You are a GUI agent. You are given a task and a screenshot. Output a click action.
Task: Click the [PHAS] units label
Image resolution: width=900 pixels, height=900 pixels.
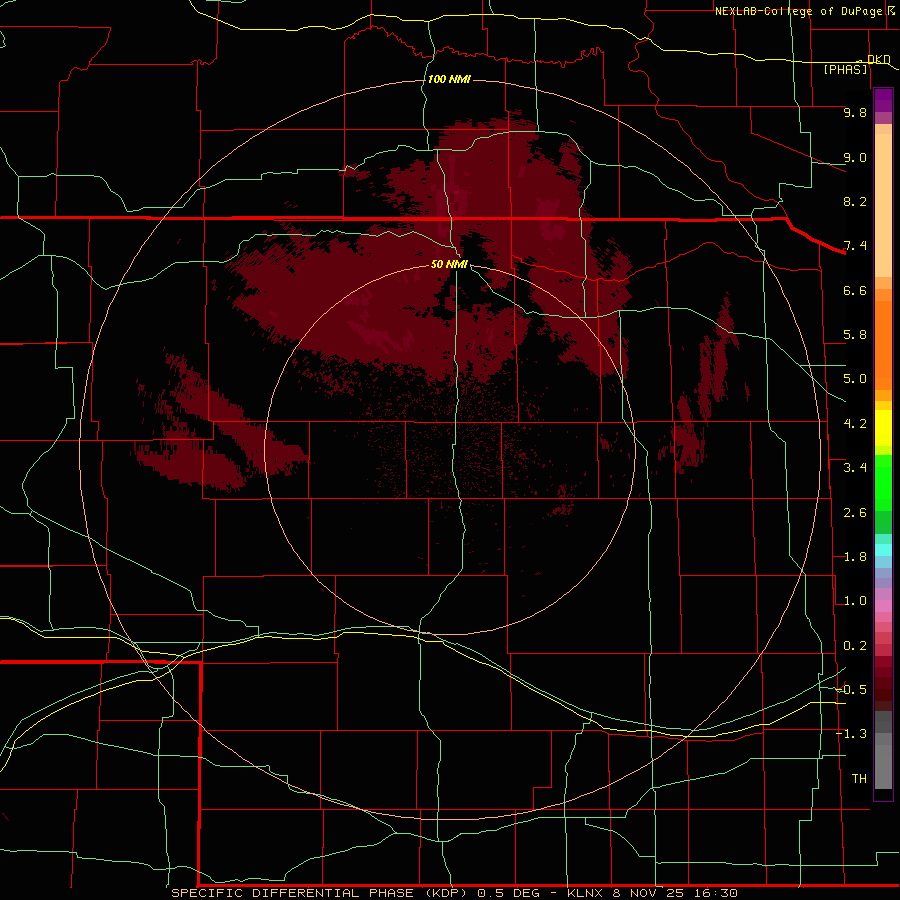pyautogui.click(x=845, y=69)
